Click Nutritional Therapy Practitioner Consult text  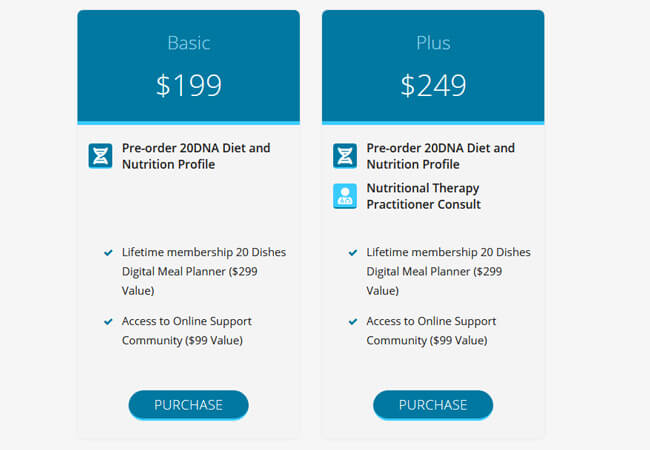(x=424, y=196)
